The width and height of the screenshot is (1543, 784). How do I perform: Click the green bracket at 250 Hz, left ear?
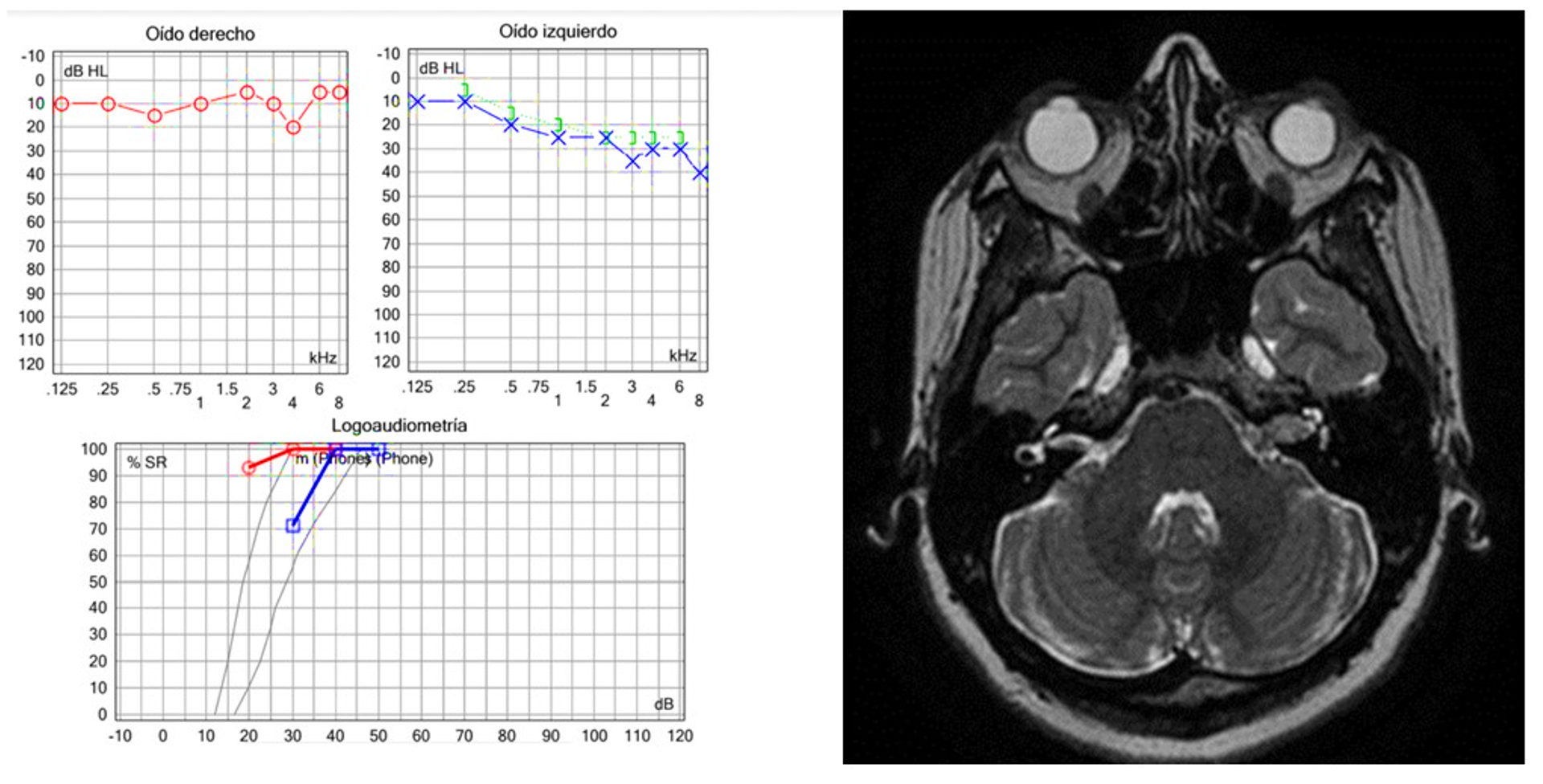[x=465, y=89]
